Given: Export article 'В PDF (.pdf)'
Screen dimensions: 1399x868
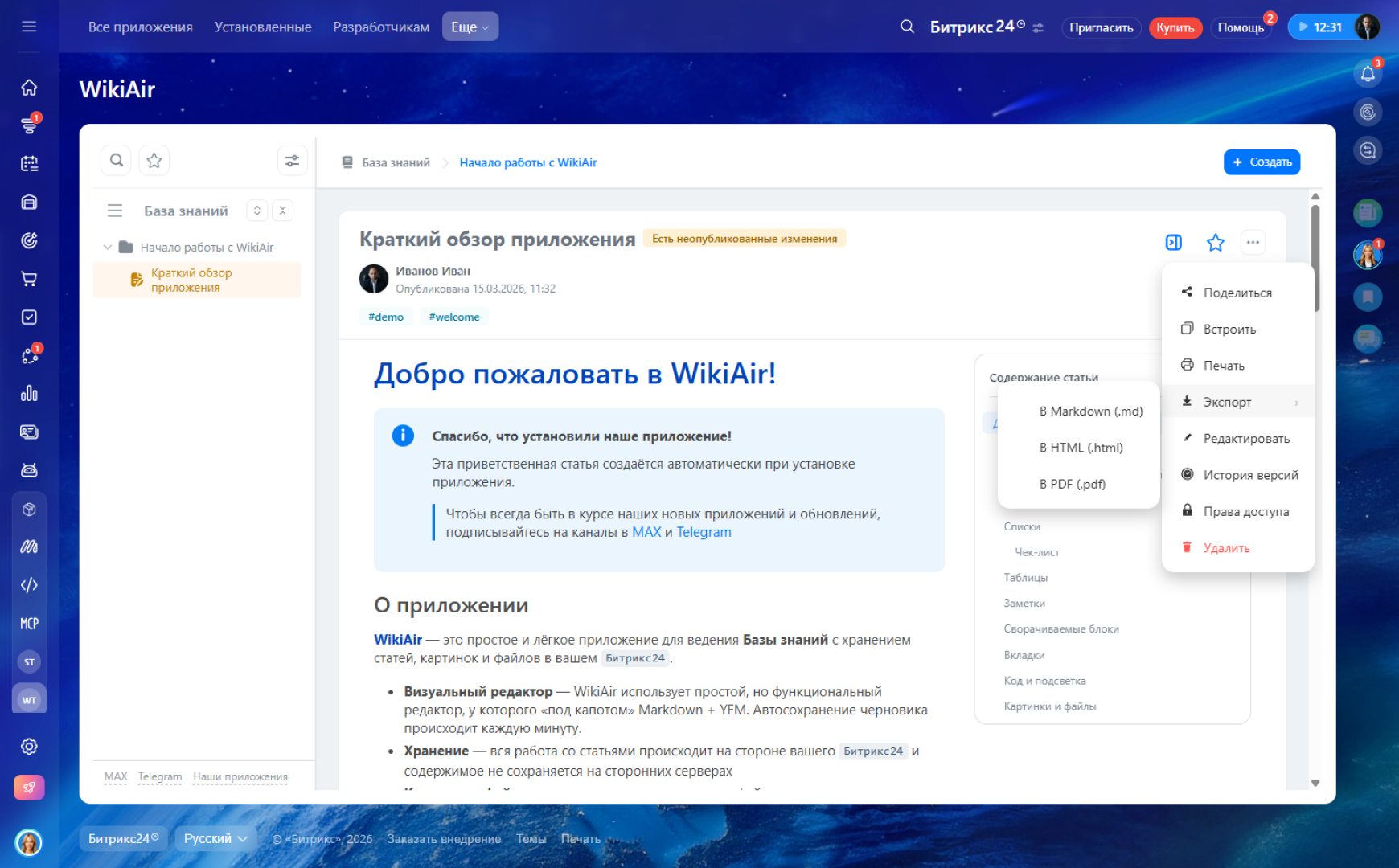Looking at the screenshot, I should (x=1079, y=484).
